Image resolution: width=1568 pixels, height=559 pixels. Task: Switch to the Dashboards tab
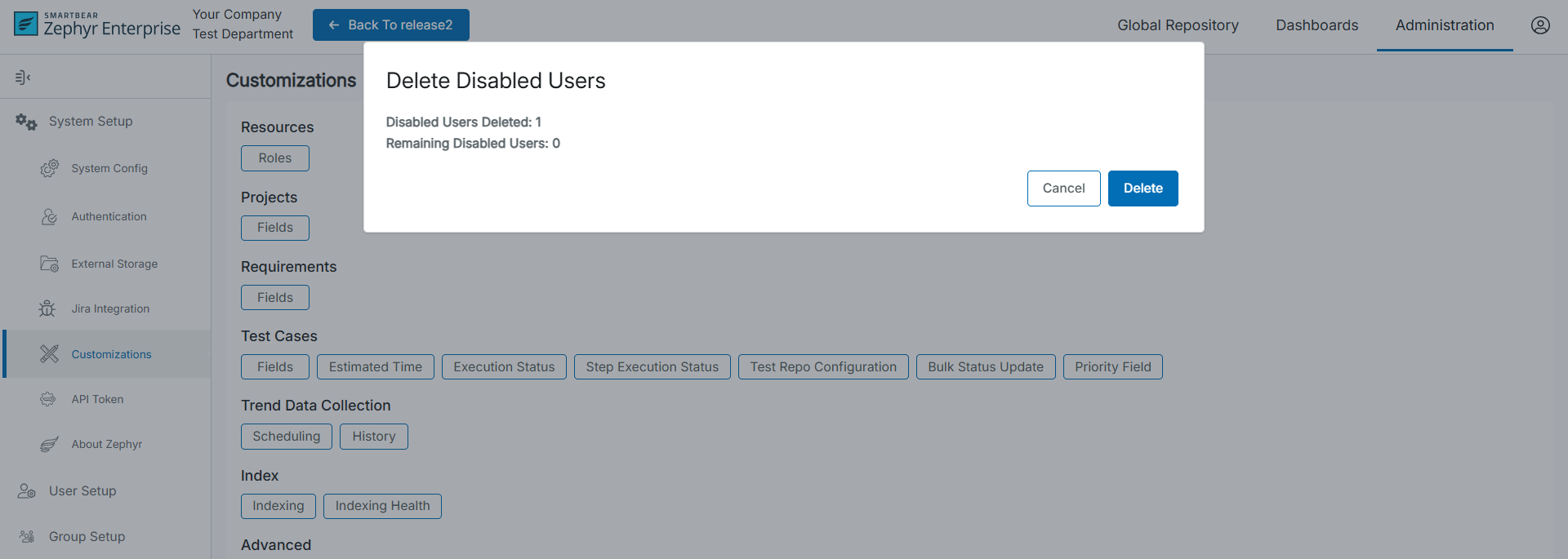(x=1316, y=25)
